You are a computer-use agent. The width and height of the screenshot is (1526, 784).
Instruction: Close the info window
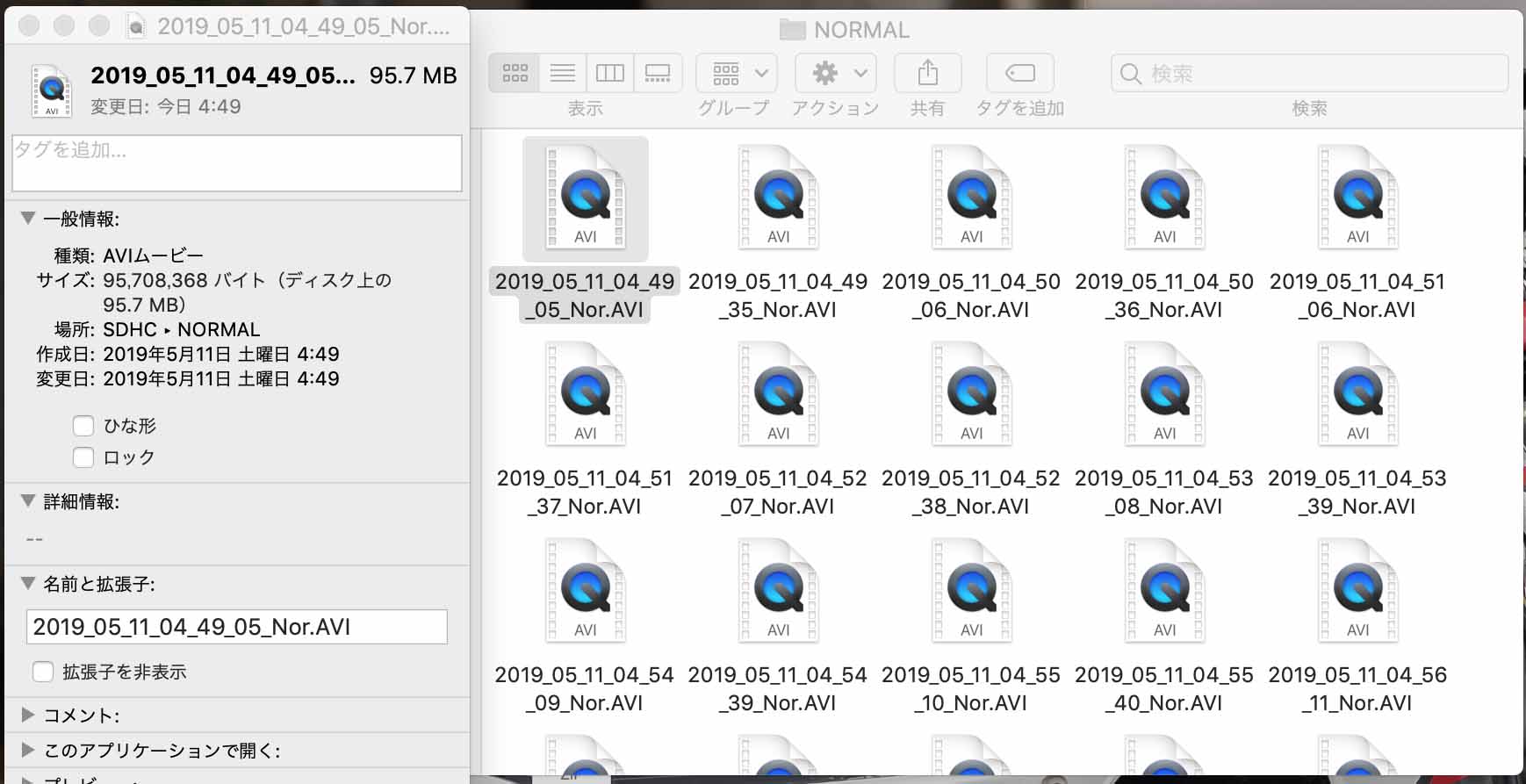[29, 26]
